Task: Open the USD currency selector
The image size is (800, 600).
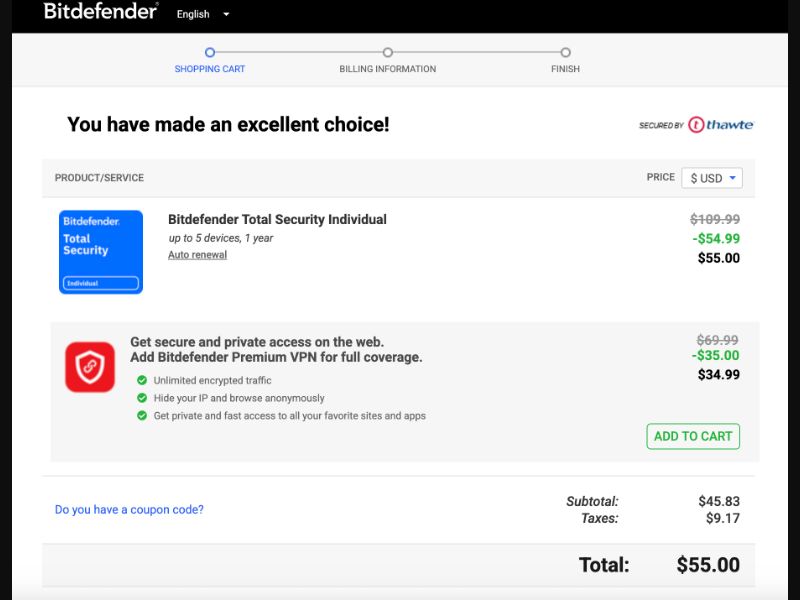Action: coord(712,177)
